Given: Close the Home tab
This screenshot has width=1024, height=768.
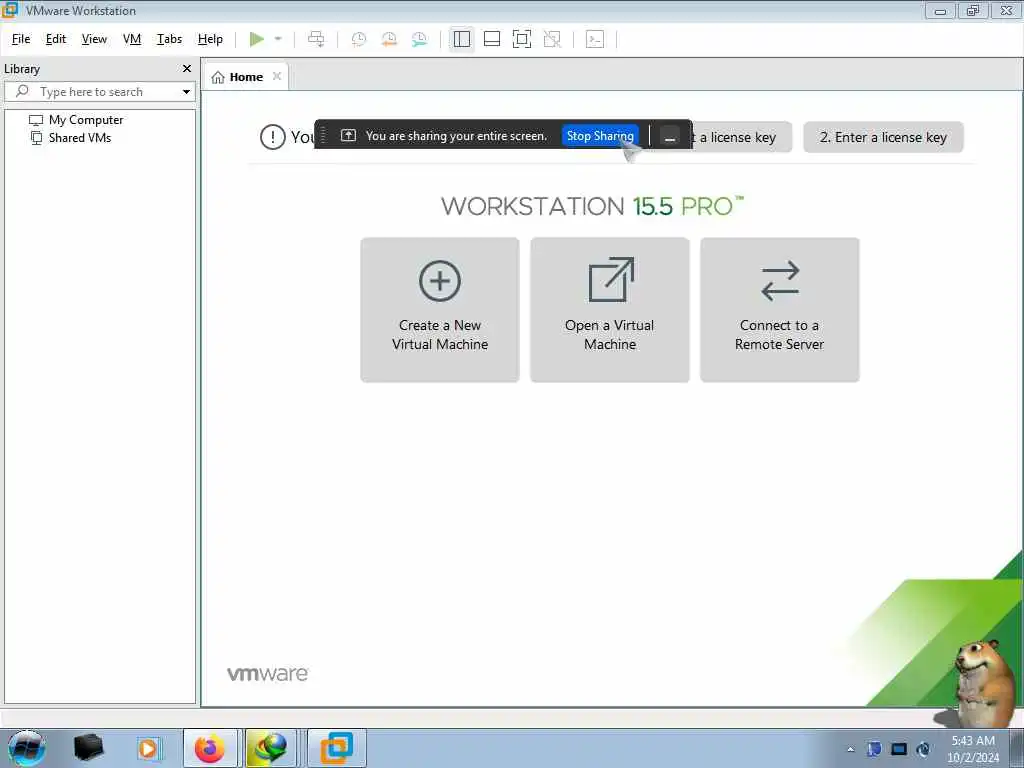Looking at the screenshot, I should [277, 76].
